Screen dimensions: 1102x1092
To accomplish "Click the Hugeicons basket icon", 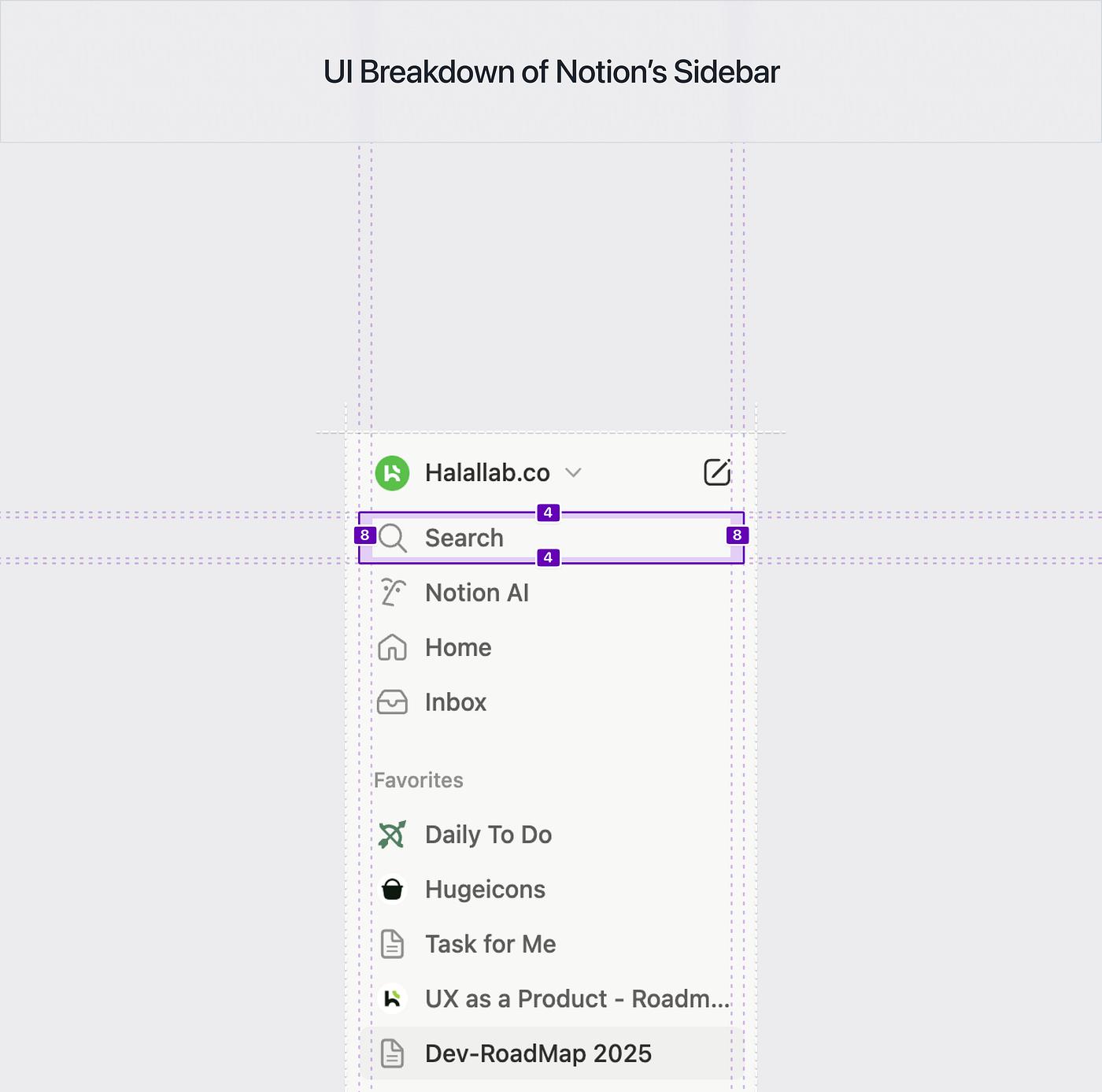I will tap(392, 890).
